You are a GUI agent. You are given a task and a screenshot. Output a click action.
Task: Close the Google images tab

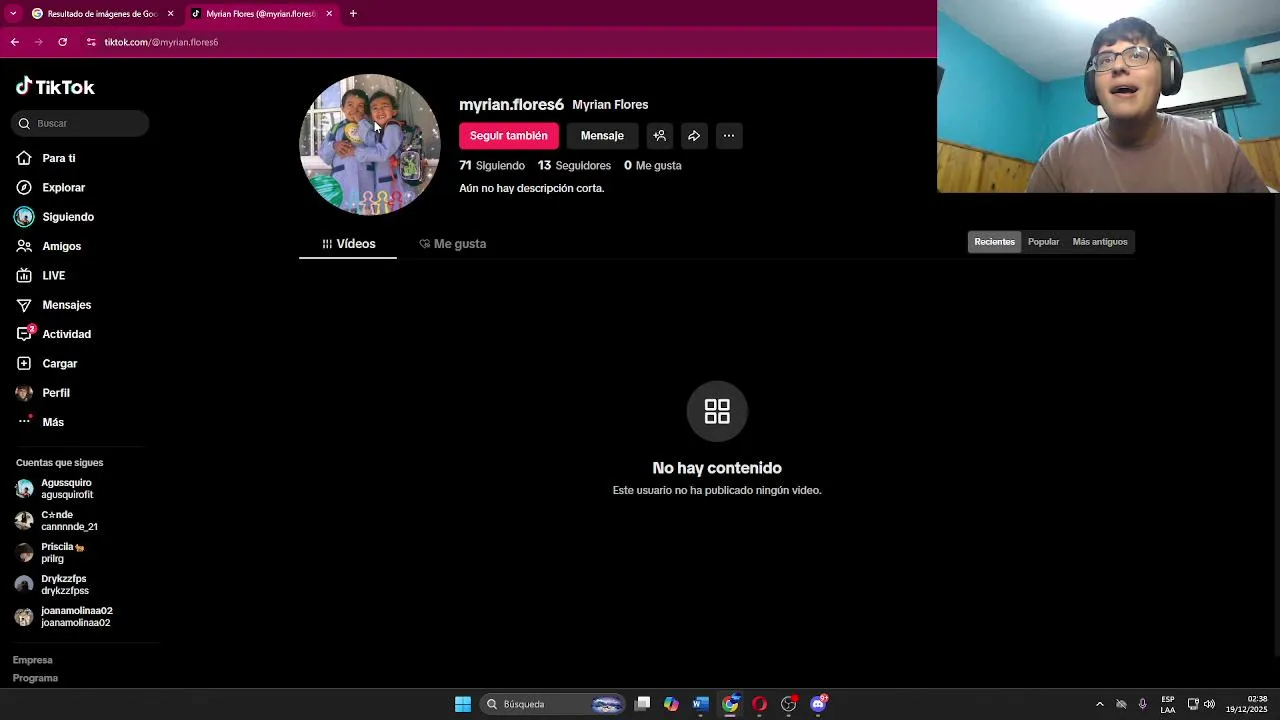click(170, 14)
